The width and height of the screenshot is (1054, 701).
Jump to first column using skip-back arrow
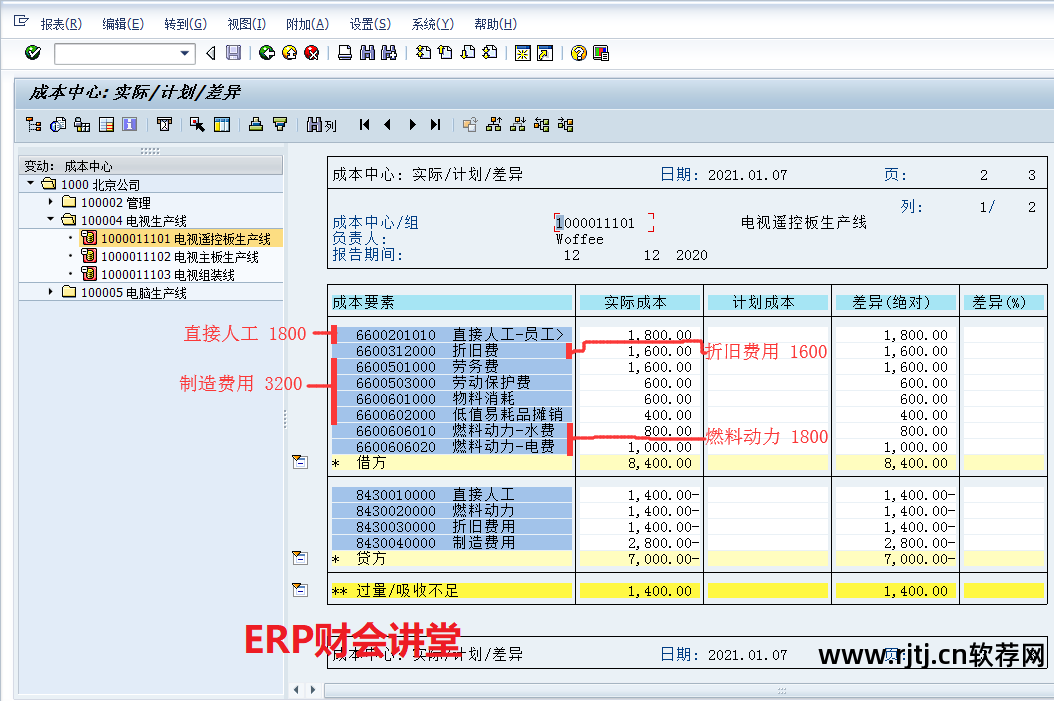364,124
